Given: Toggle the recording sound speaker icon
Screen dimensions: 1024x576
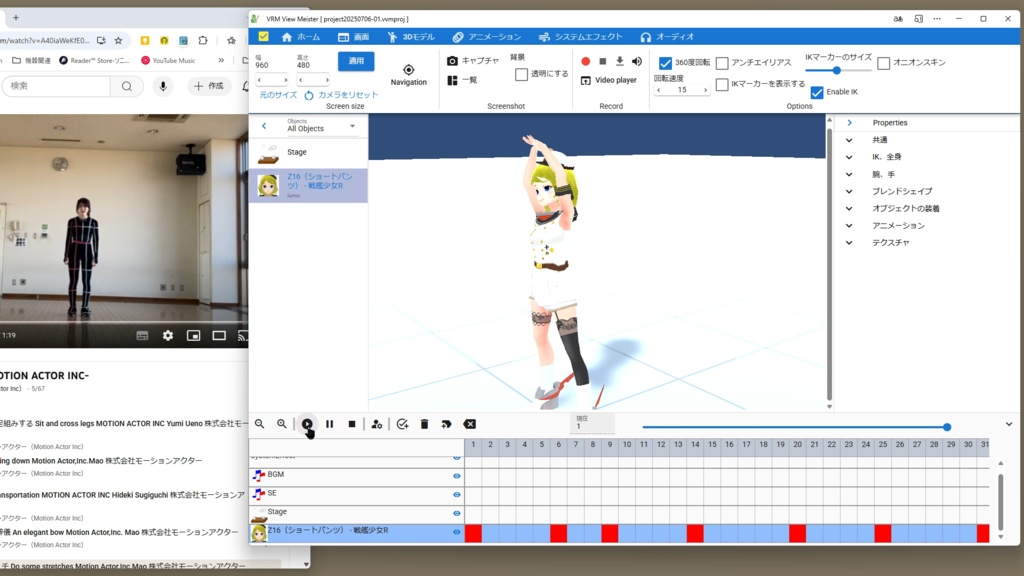Looking at the screenshot, I should pos(637,61).
